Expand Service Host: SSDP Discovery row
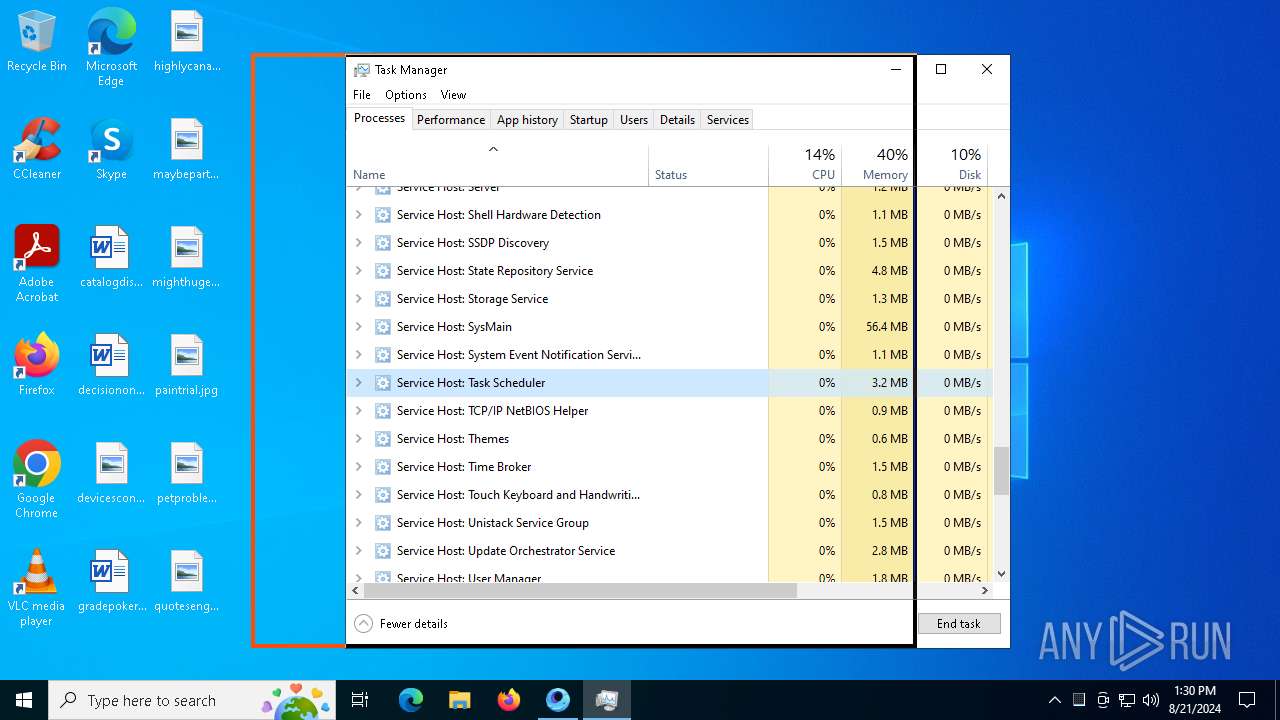Image resolution: width=1280 pixels, height=720 pixels. (x=359, y=243)
